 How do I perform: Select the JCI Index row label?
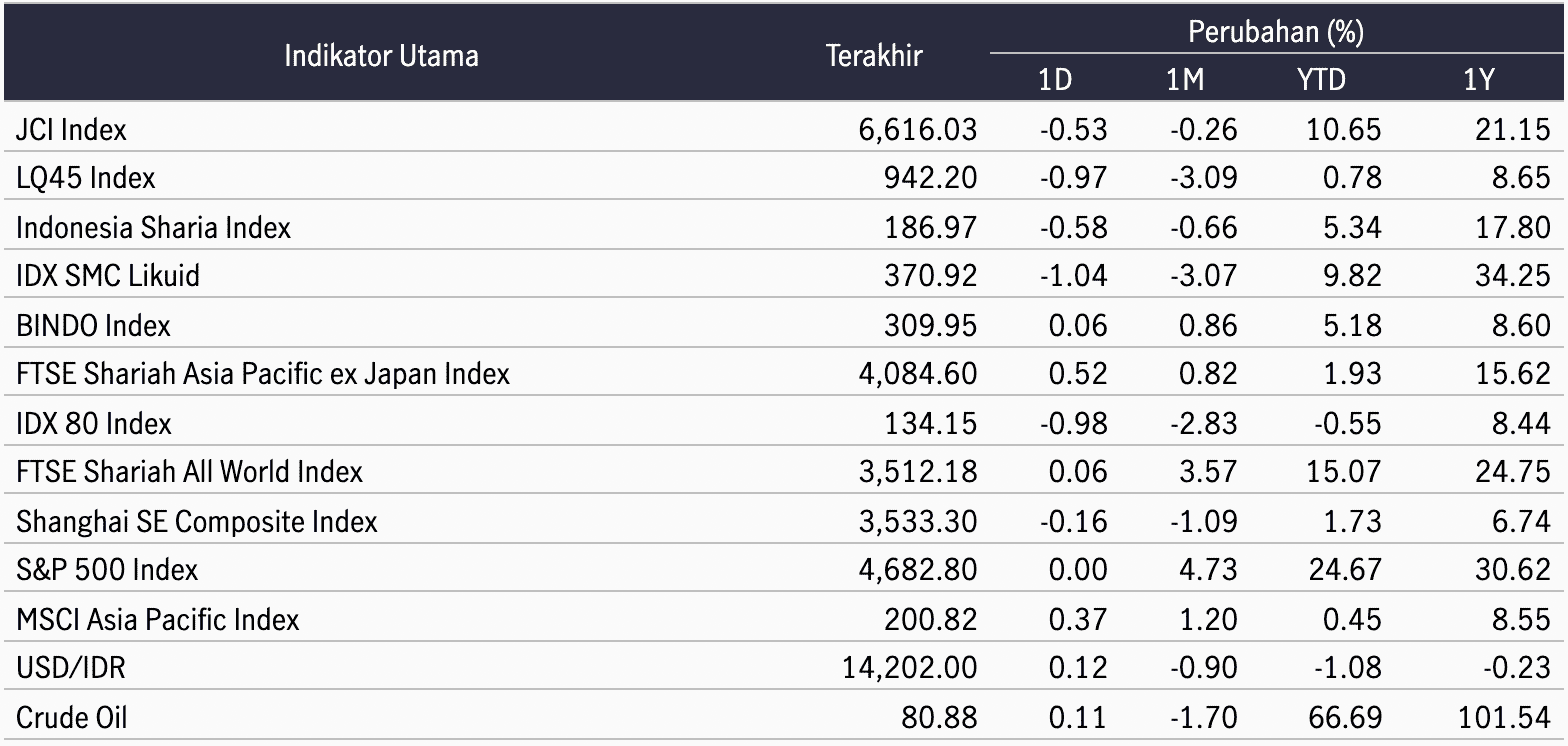click(72, 129)
